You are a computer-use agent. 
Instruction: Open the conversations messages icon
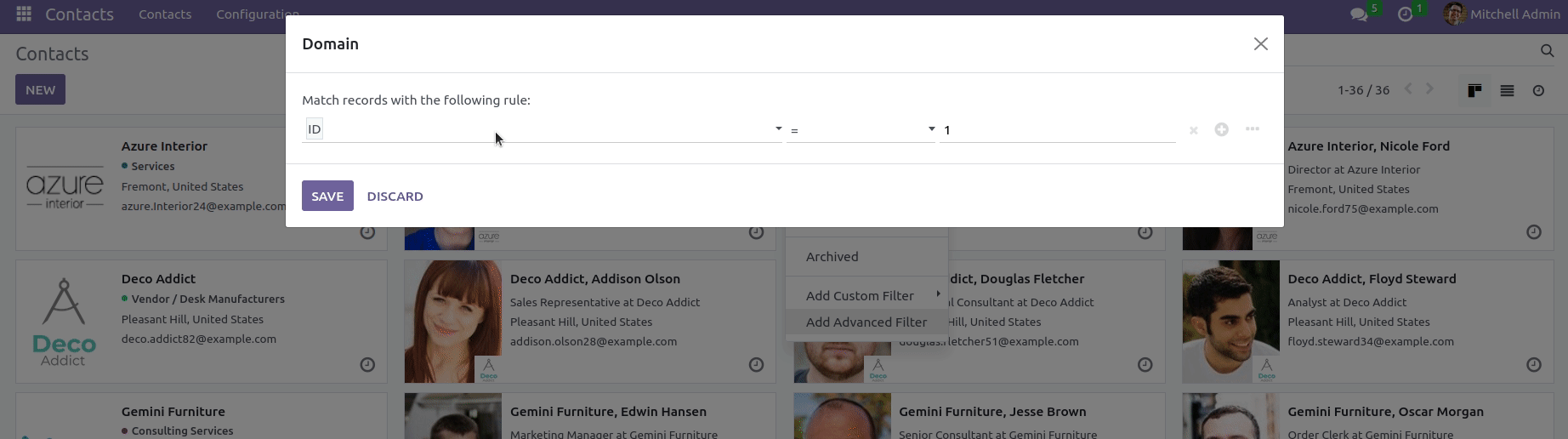[1359, 14]
